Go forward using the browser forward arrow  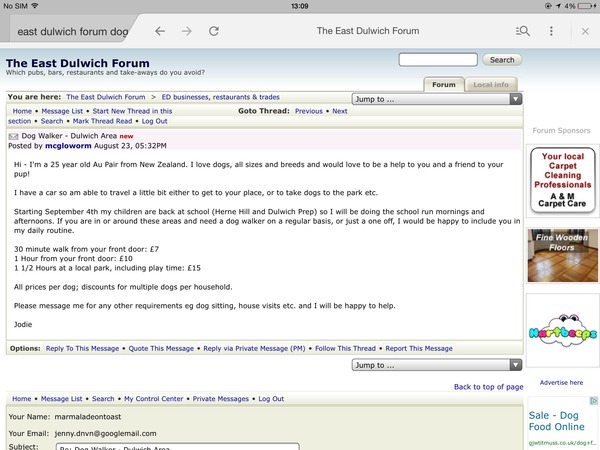(x=187, y=31)
